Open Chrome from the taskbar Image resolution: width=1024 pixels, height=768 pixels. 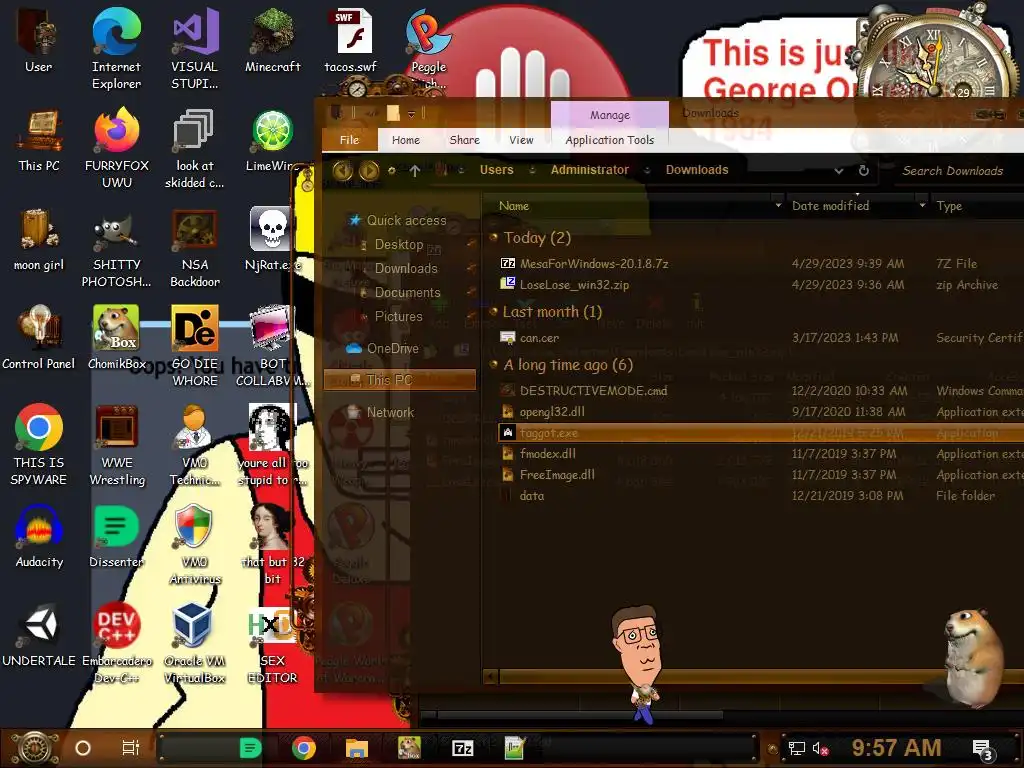[304, 748]
